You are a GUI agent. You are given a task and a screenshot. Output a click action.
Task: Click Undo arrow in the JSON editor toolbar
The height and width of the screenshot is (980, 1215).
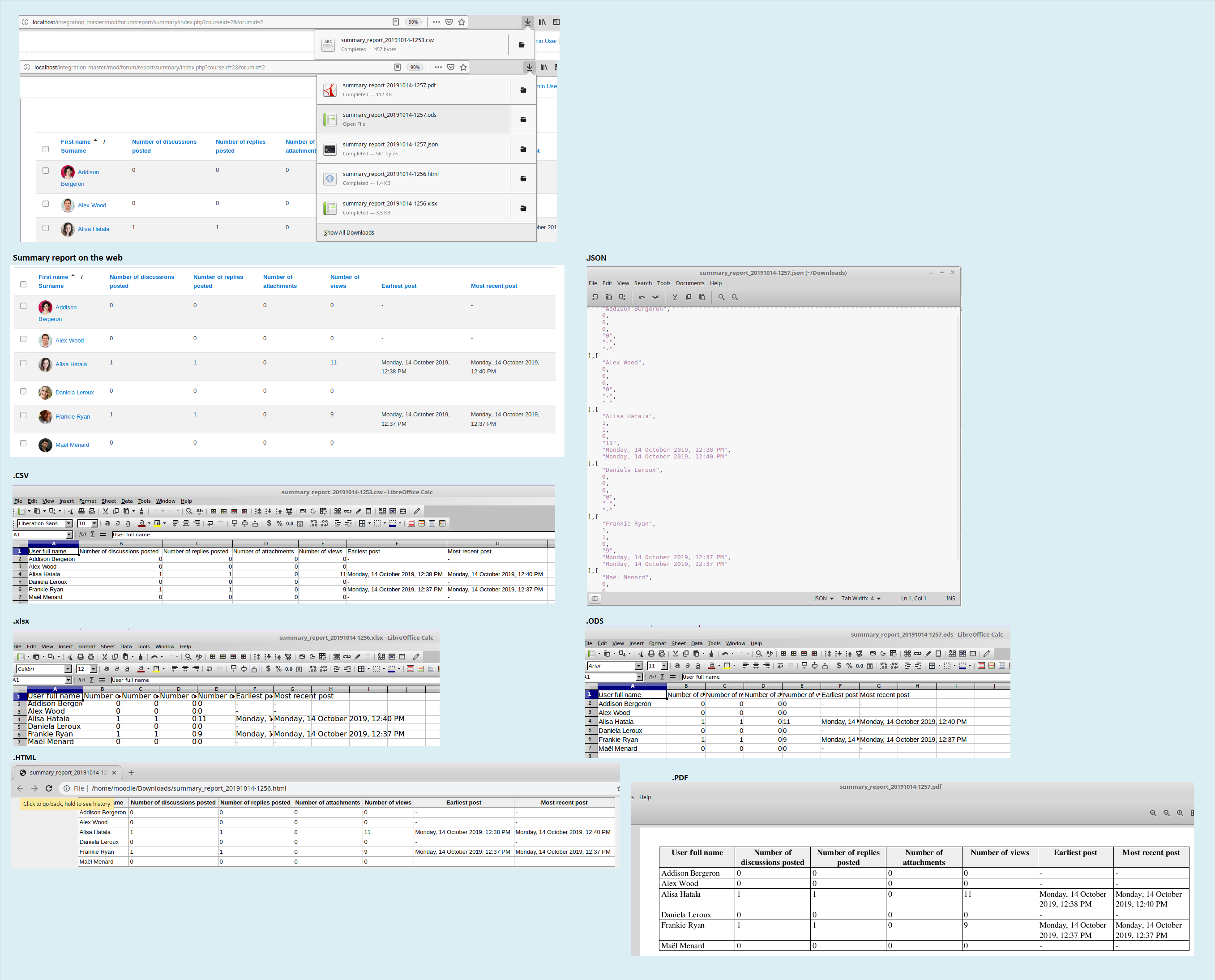pyautogui.click(x=642, y=297)
